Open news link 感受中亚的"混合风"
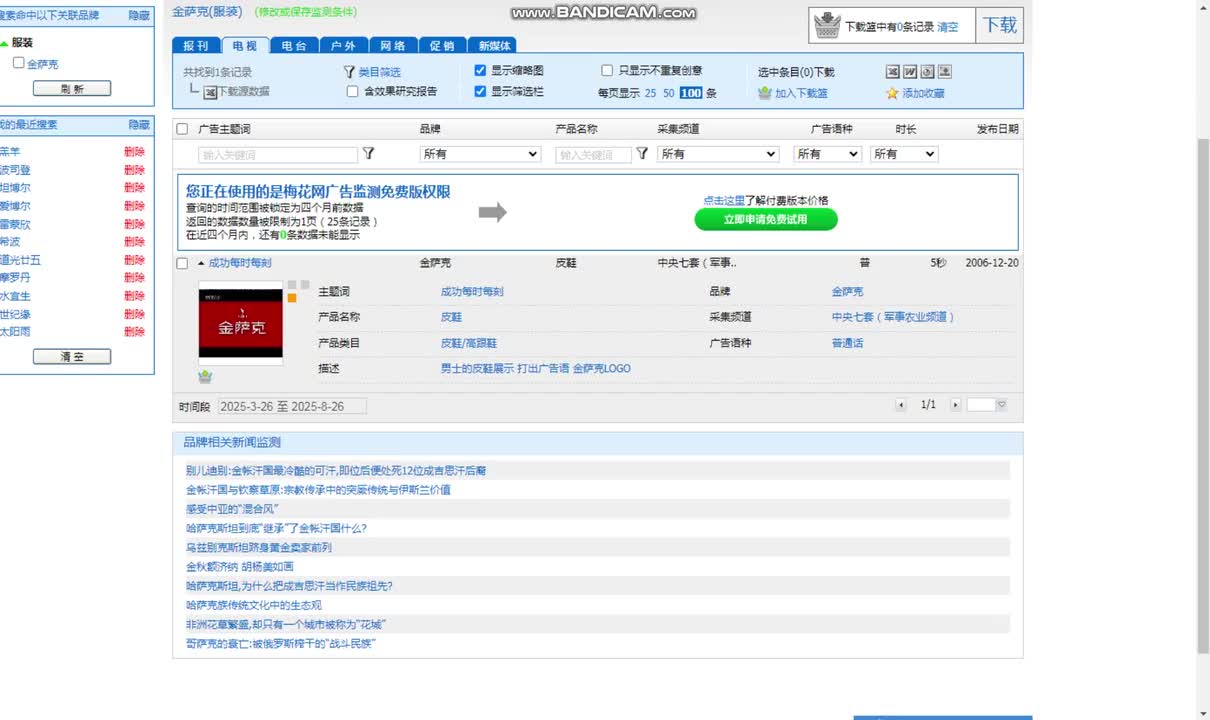1210x720 pixels. pyautogui.click(x=232, y=509)
